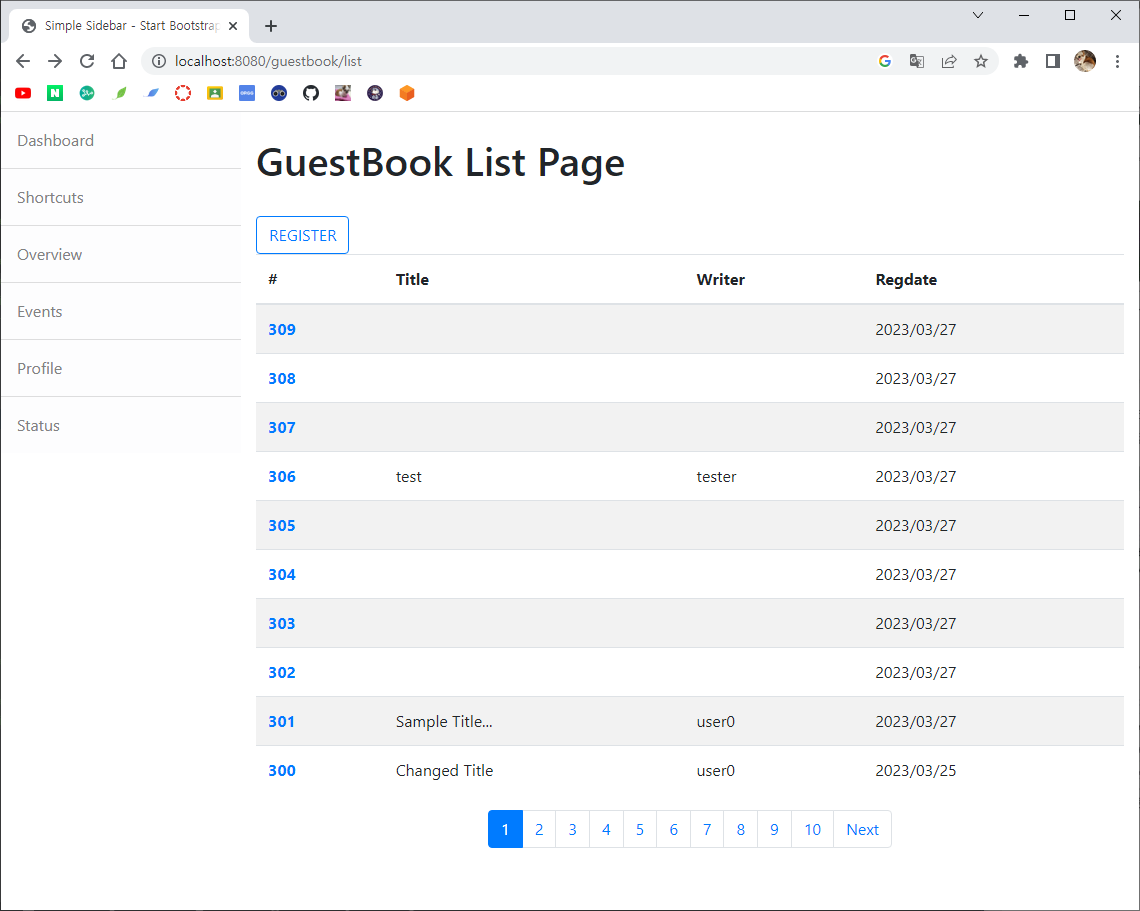Open the Chrome profile avatar

[1085, 61]
